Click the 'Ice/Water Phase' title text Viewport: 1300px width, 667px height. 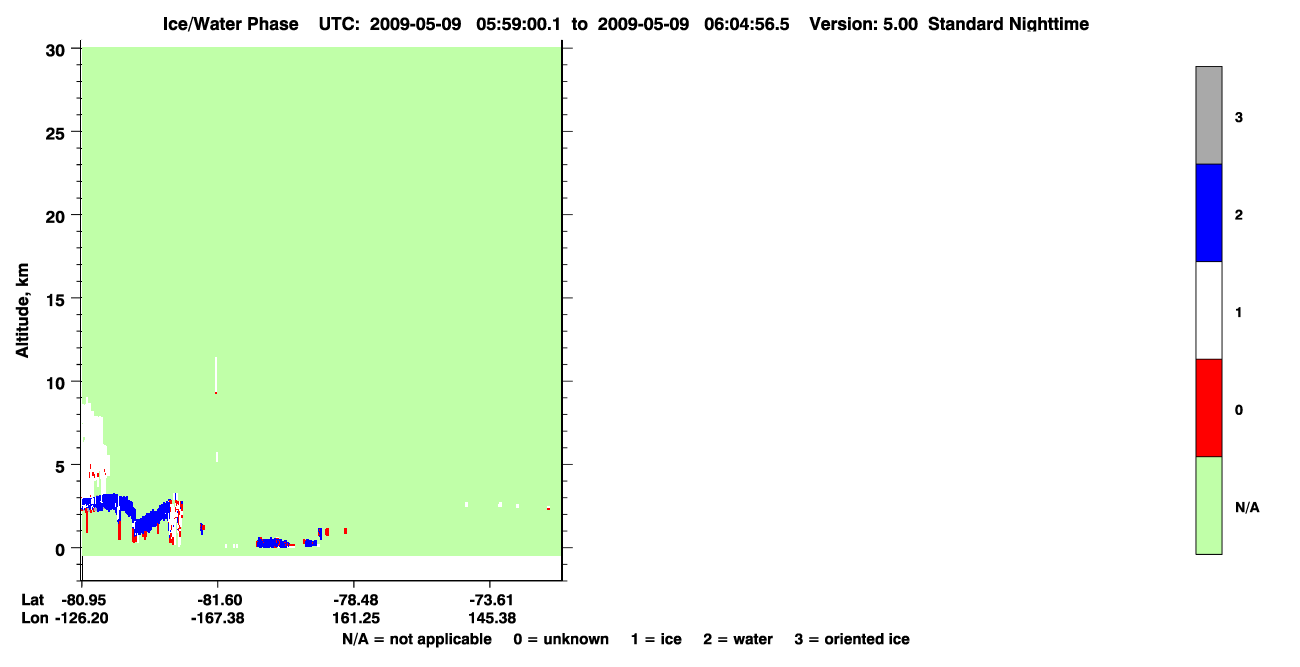pyautogui.click(x=231, y=24)
